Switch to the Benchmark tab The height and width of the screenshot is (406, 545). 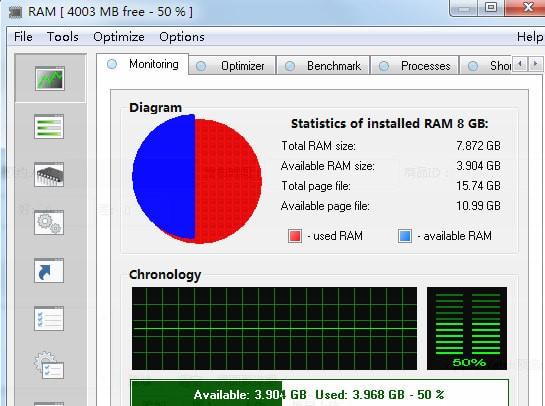point(323,65)
